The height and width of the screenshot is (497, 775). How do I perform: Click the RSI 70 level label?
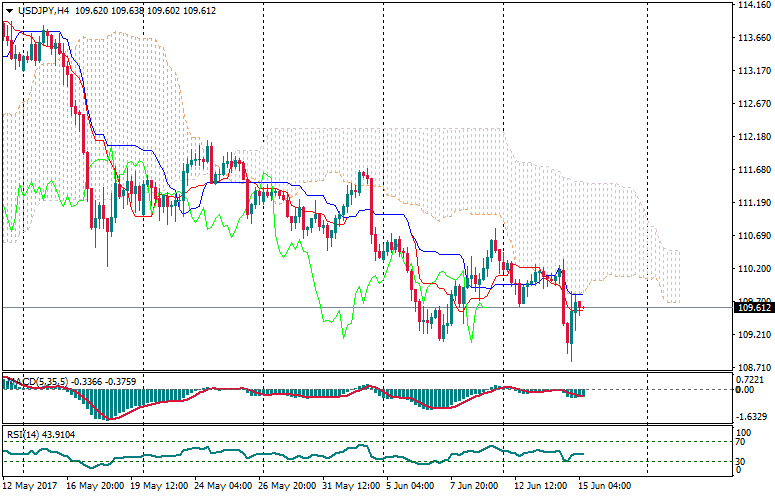pyautogui.click(x=742, y=441)
